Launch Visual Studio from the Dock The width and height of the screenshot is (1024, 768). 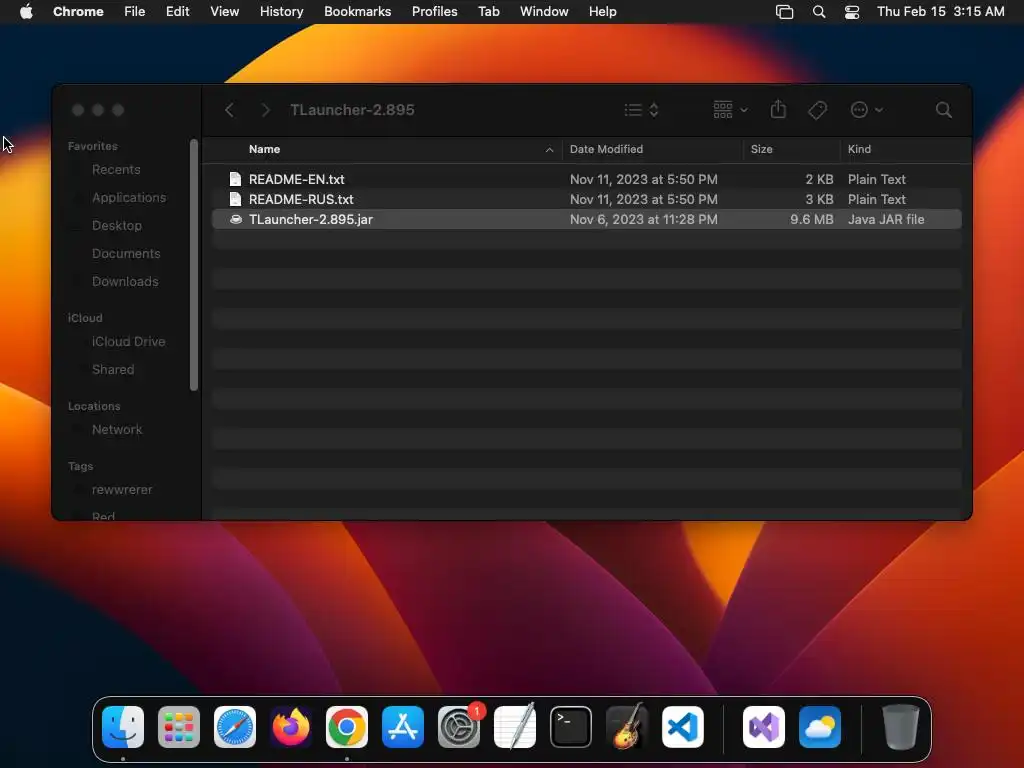pyautogui.click(x=764, y=727)
